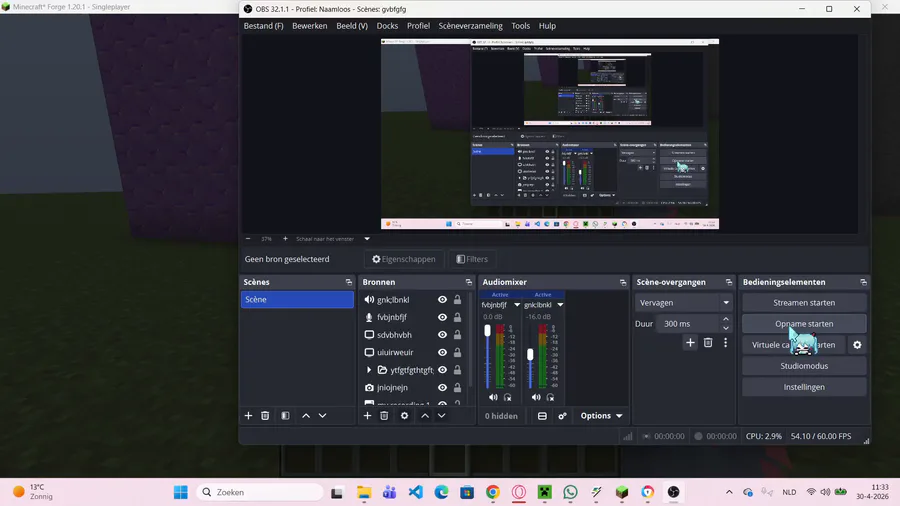Start recording with Opname starten
The width and height of the screenshot is (900, 506).
coord(804,324)
